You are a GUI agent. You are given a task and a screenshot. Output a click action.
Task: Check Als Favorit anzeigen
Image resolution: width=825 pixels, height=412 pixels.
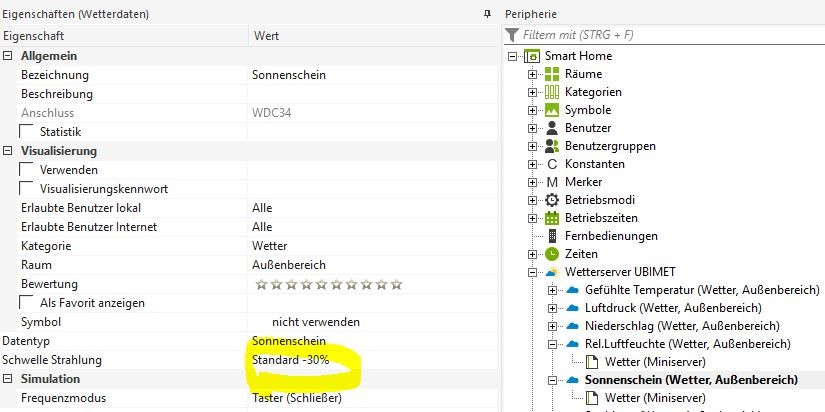[27, 302]
